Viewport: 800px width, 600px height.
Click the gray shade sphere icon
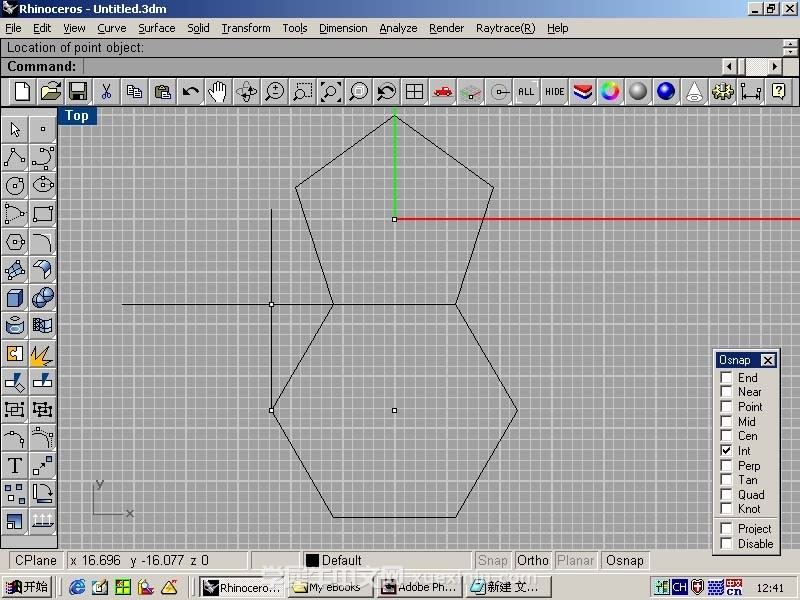click(638, 92)
